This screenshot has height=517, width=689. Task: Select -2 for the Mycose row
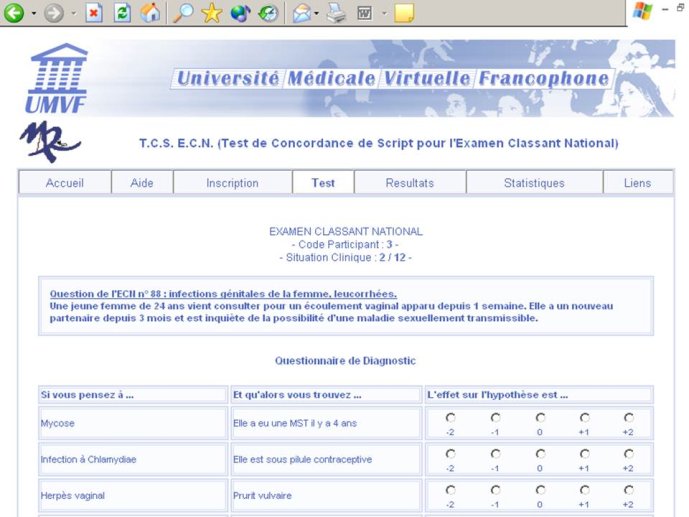tap(450, 417)
